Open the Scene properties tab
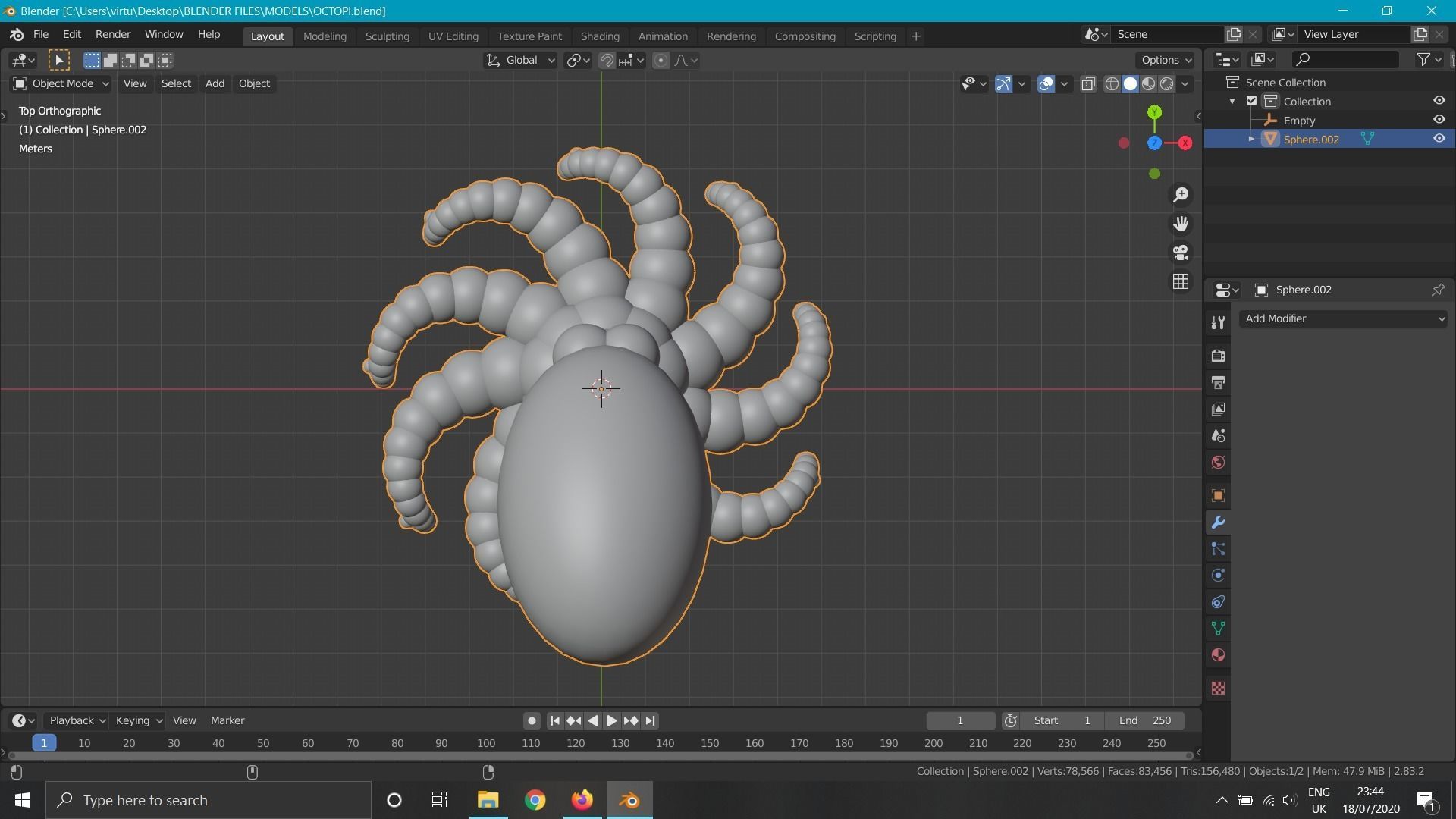The width and height of the screenshot is (1456, 819). point(1218,435)
